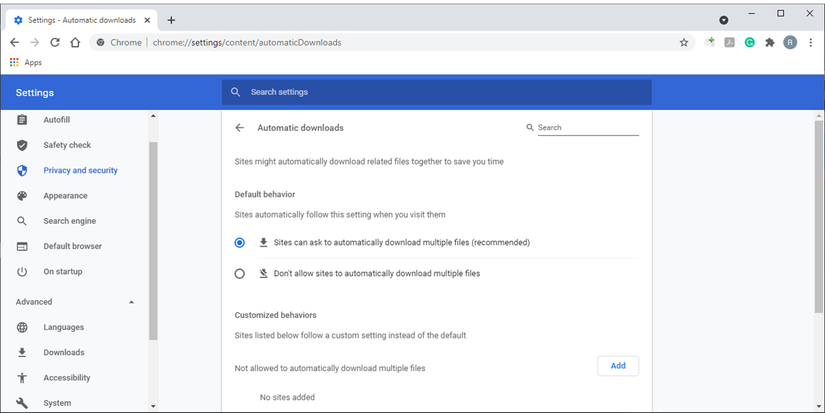
Task: Switch to Settings - Automatic downloads tab
Action: tap(82, 20)
